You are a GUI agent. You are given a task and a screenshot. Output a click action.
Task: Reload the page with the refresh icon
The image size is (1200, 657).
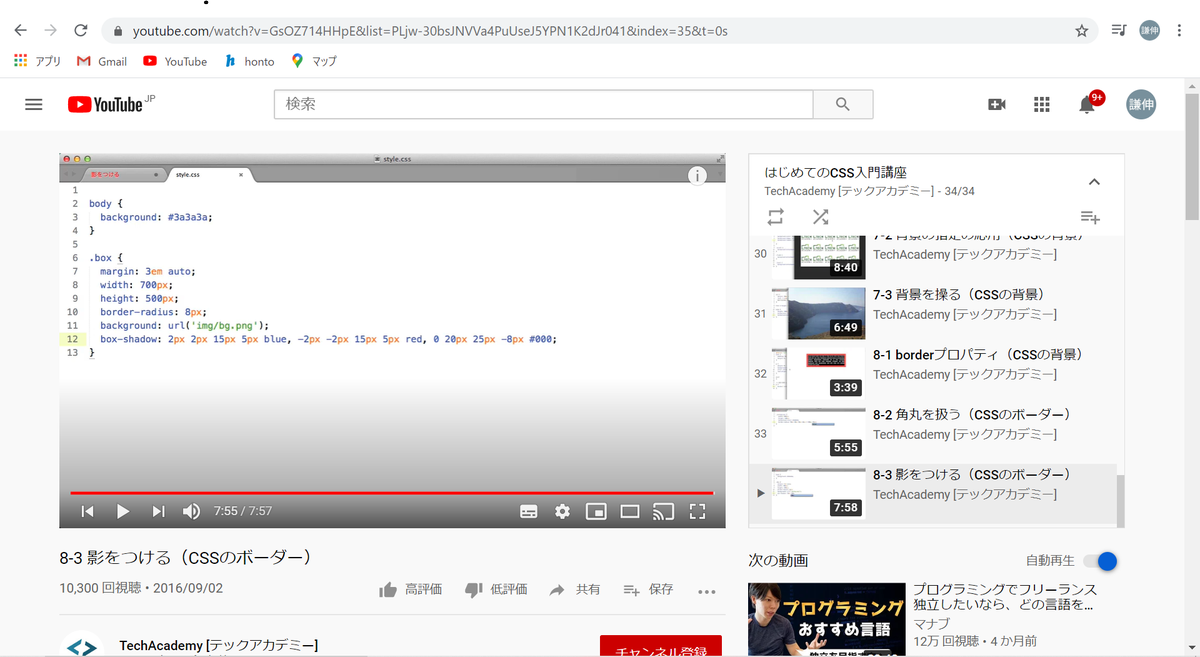80,30
